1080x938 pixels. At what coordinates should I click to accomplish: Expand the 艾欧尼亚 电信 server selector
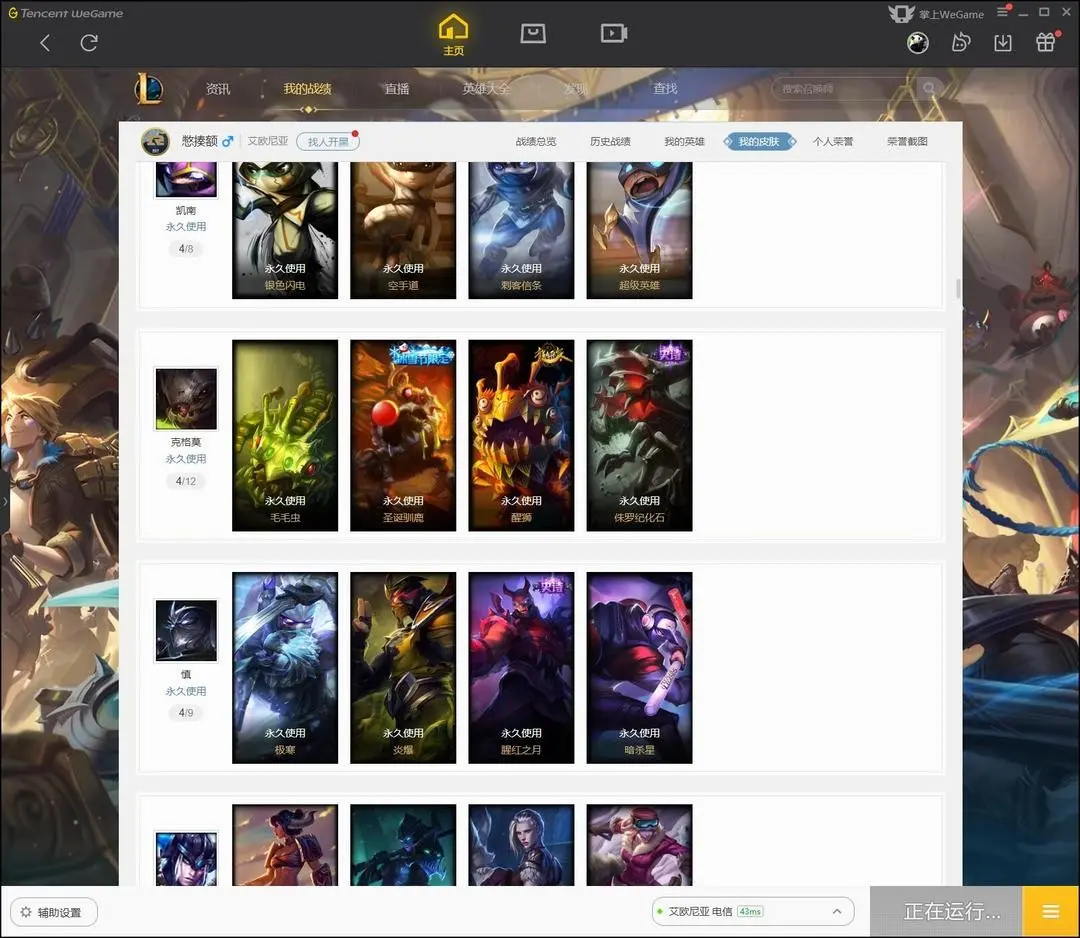pos(753,911)
